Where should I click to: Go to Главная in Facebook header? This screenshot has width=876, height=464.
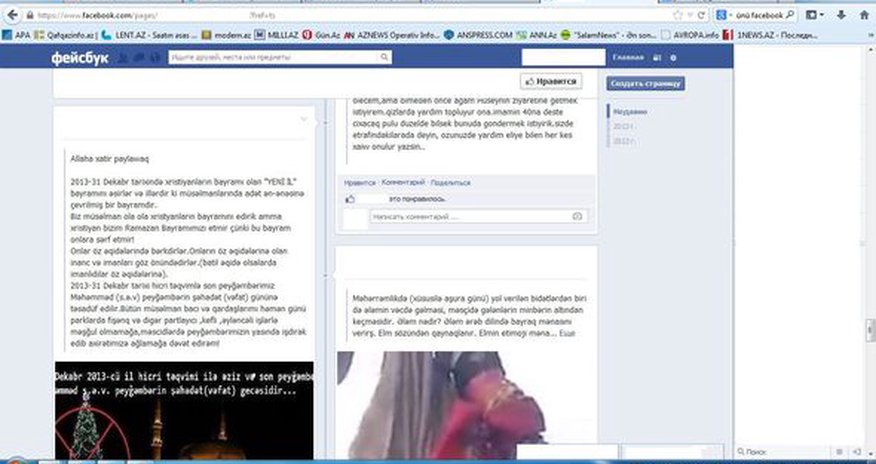click(629, 58)
